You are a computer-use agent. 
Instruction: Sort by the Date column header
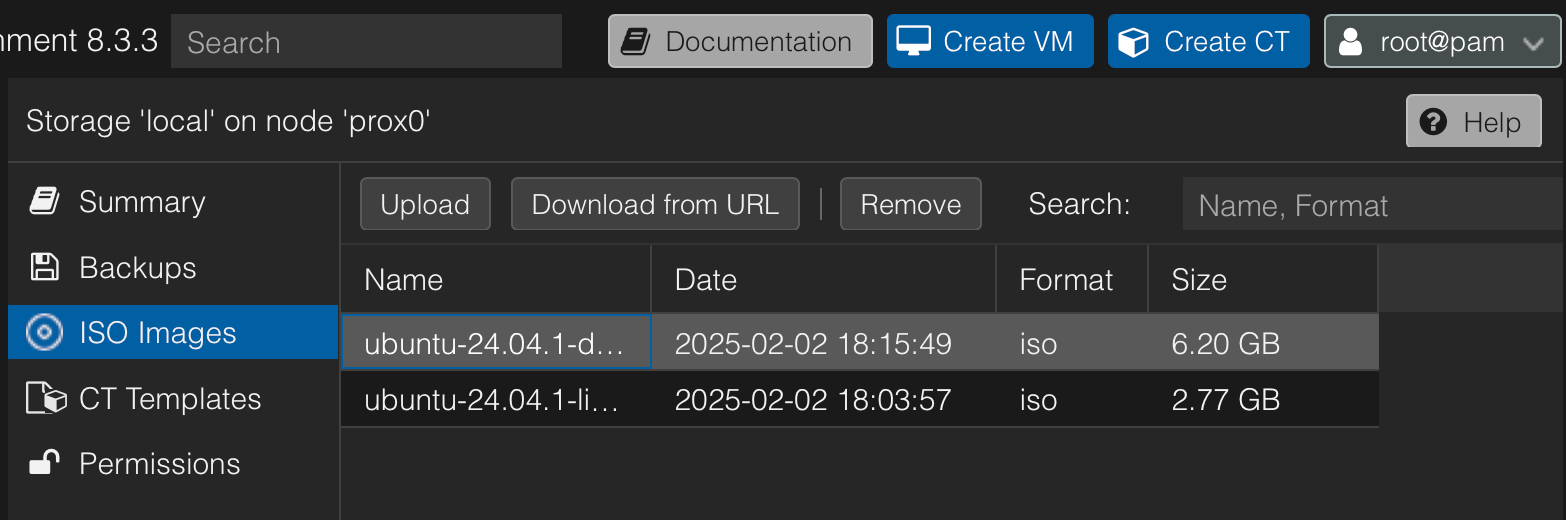pos(822,280)
